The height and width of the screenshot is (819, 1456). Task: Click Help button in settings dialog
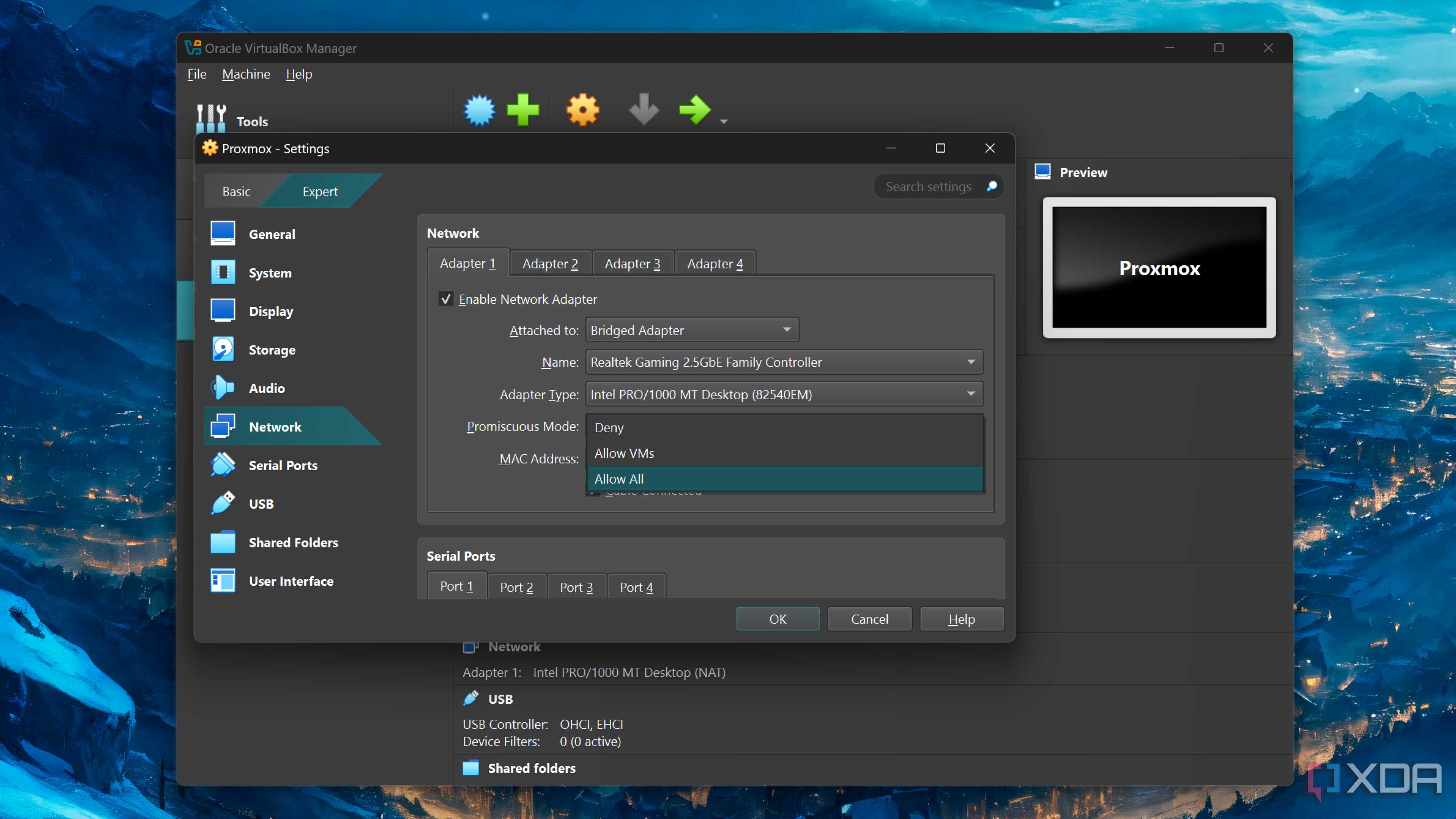[x=962, y=618]
